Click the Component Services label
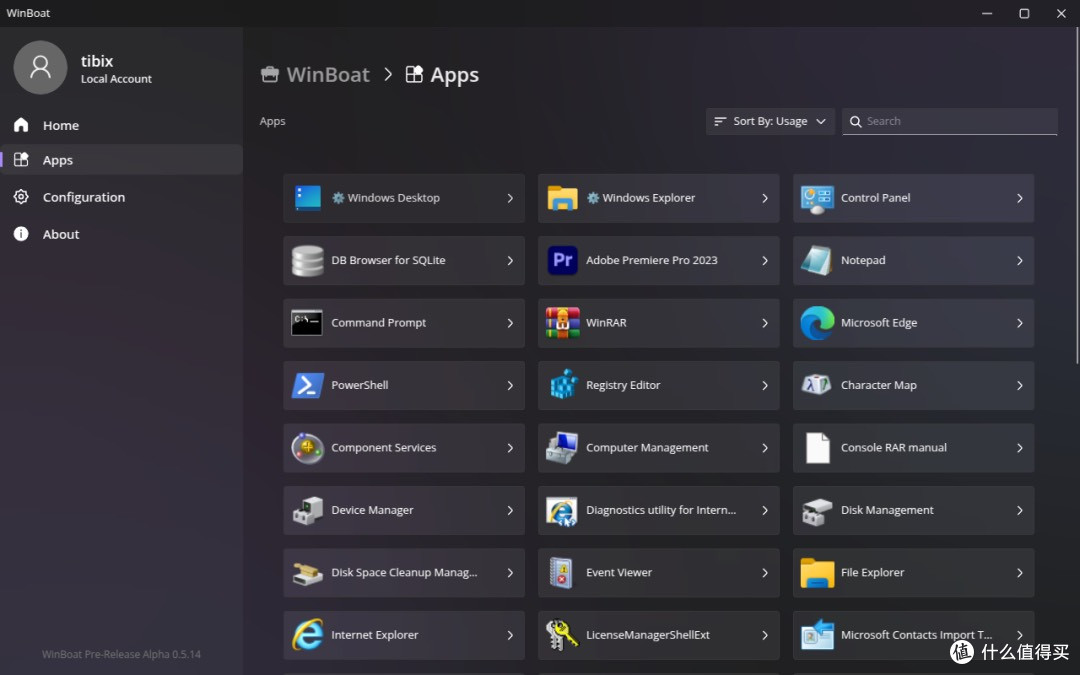The image size is (1080, 675). (x=384, y=448)
